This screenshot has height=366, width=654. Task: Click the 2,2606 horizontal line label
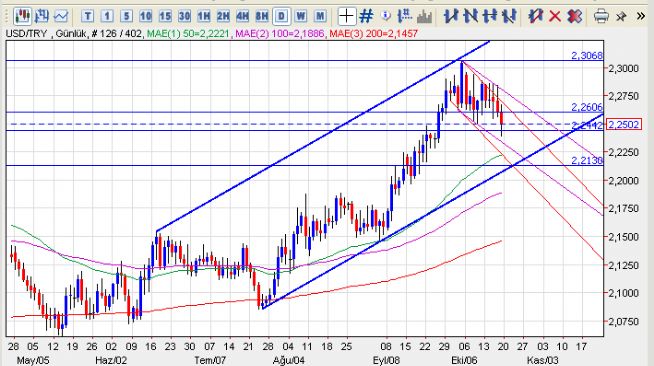(x=587, y=107)
